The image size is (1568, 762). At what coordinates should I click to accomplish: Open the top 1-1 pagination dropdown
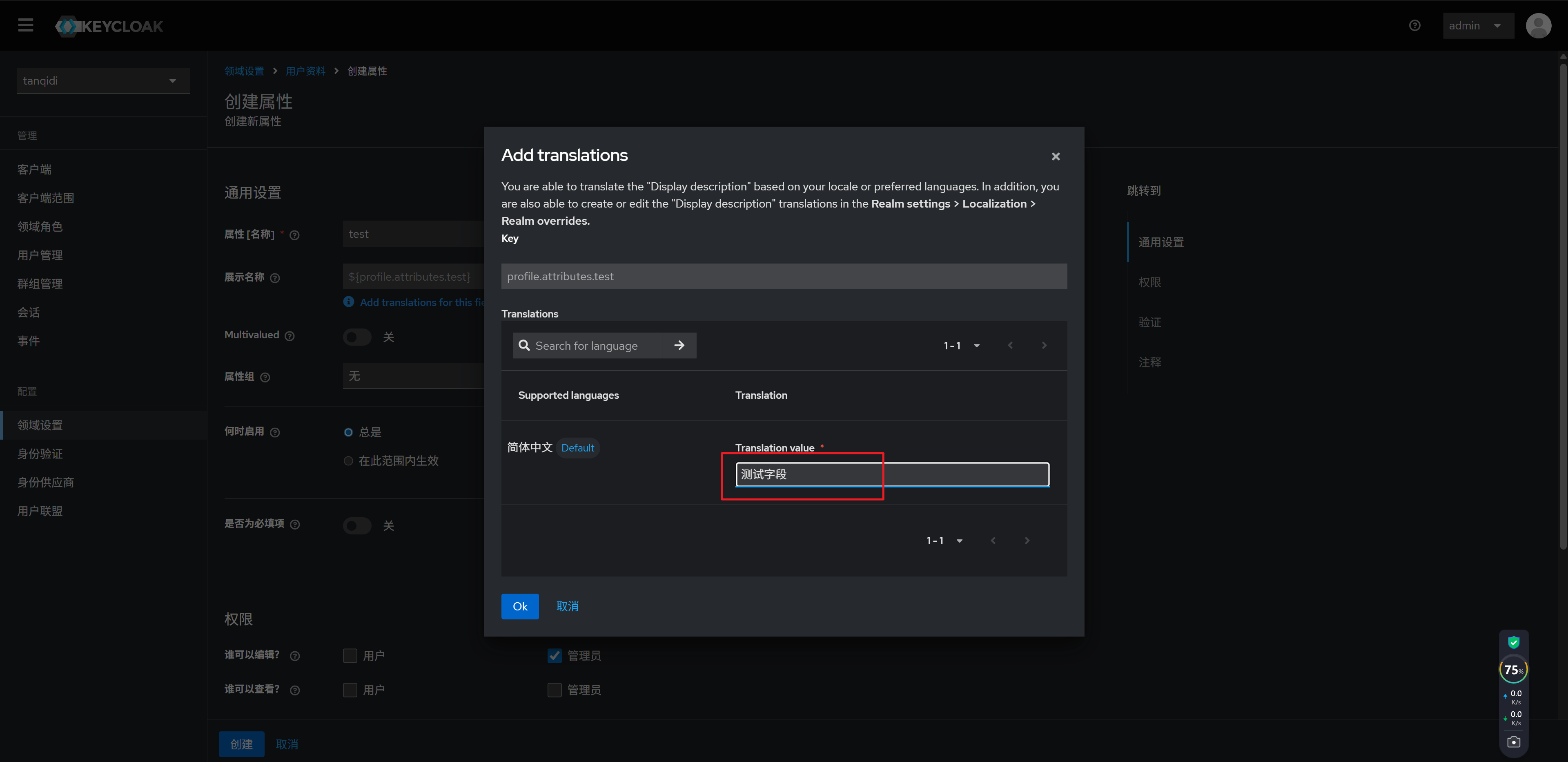[x=962, y=345]
